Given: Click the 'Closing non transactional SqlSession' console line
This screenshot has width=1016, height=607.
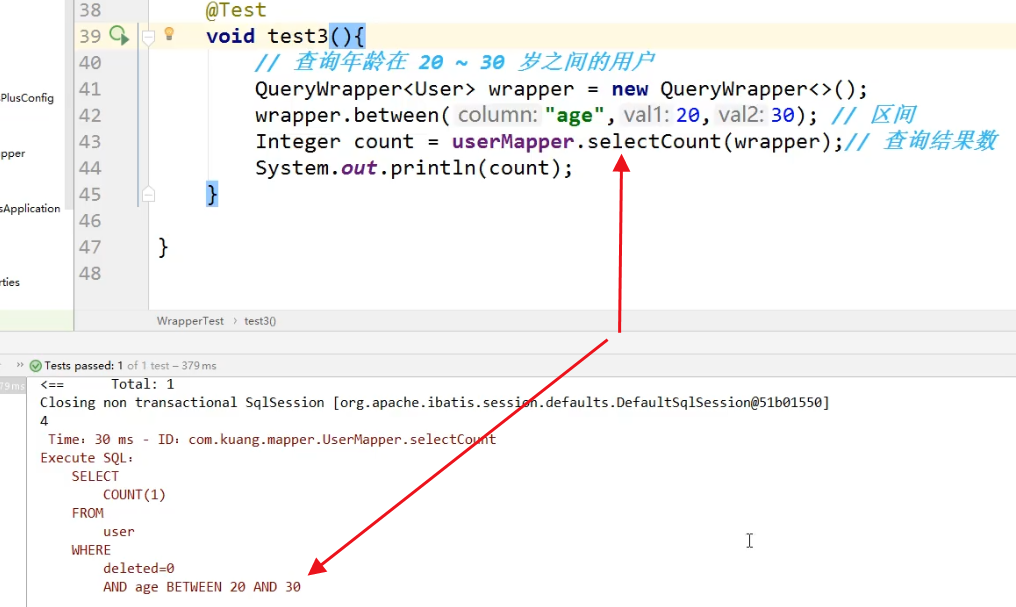Looking at the screenshot, I should [435, 402].
